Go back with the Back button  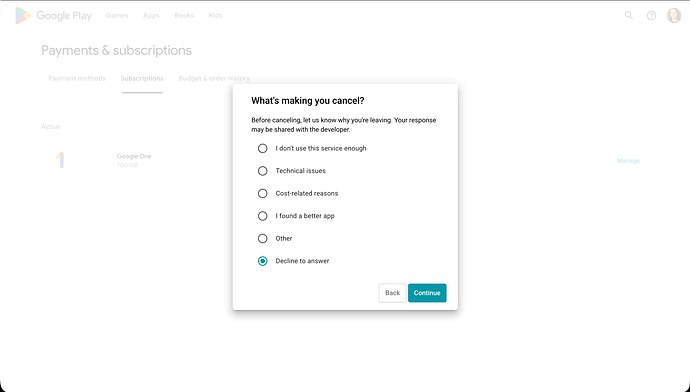coord(393,293)
